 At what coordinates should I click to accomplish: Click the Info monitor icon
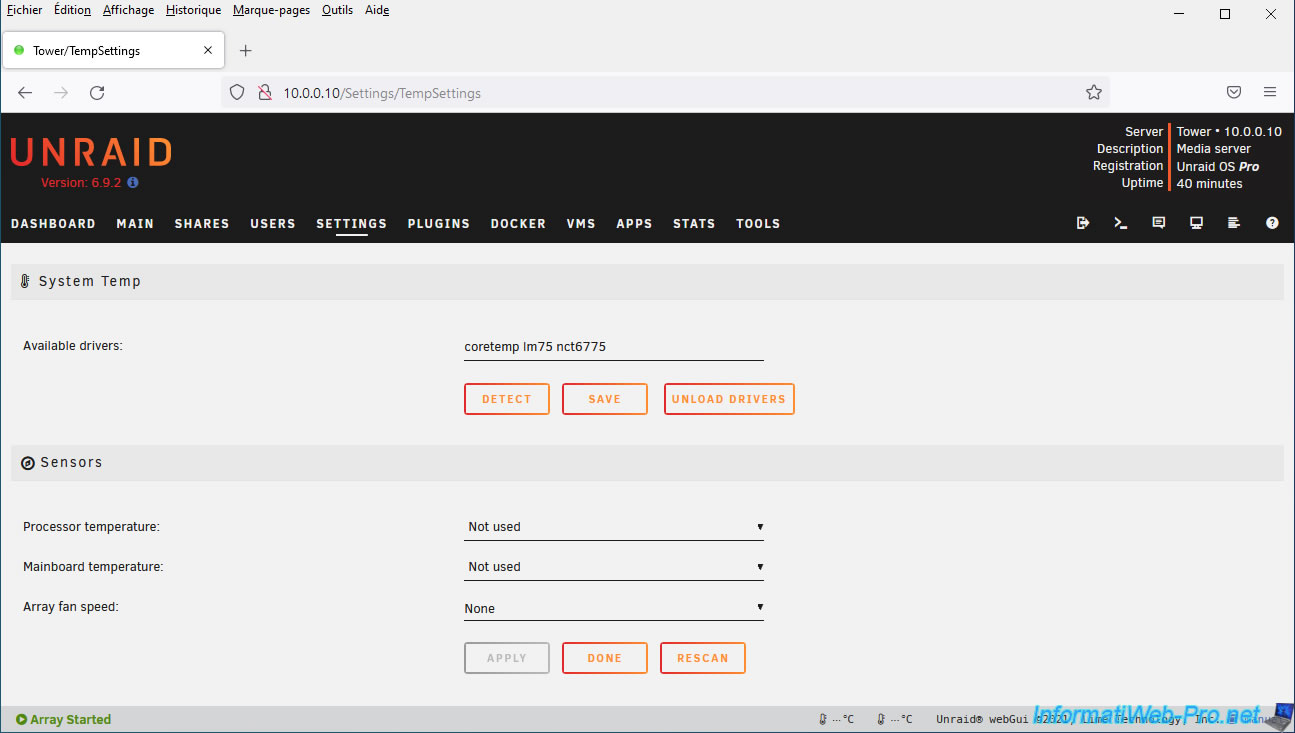click(x=1196, y=223)
